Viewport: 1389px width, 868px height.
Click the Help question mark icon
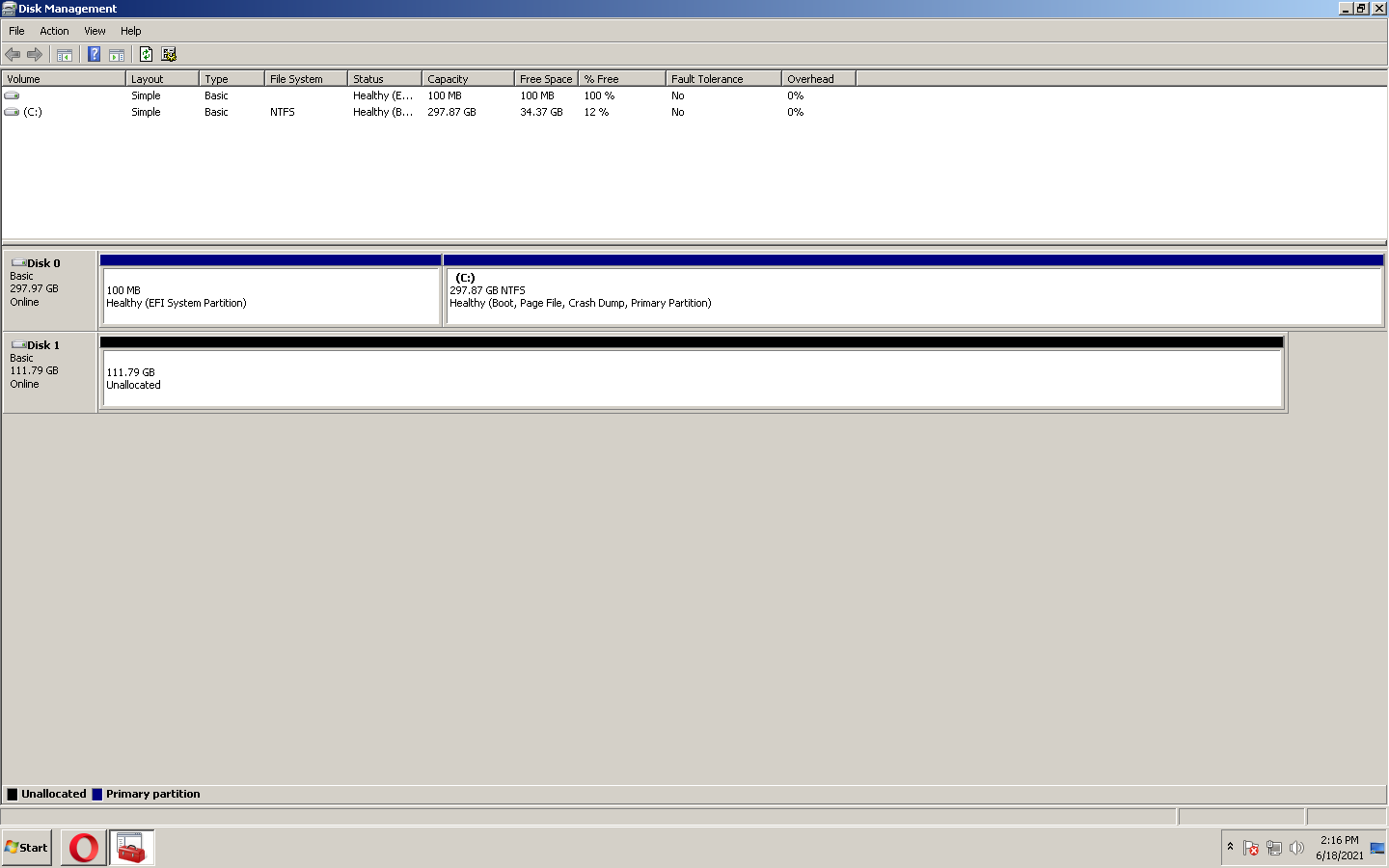(x=94, y=54)
